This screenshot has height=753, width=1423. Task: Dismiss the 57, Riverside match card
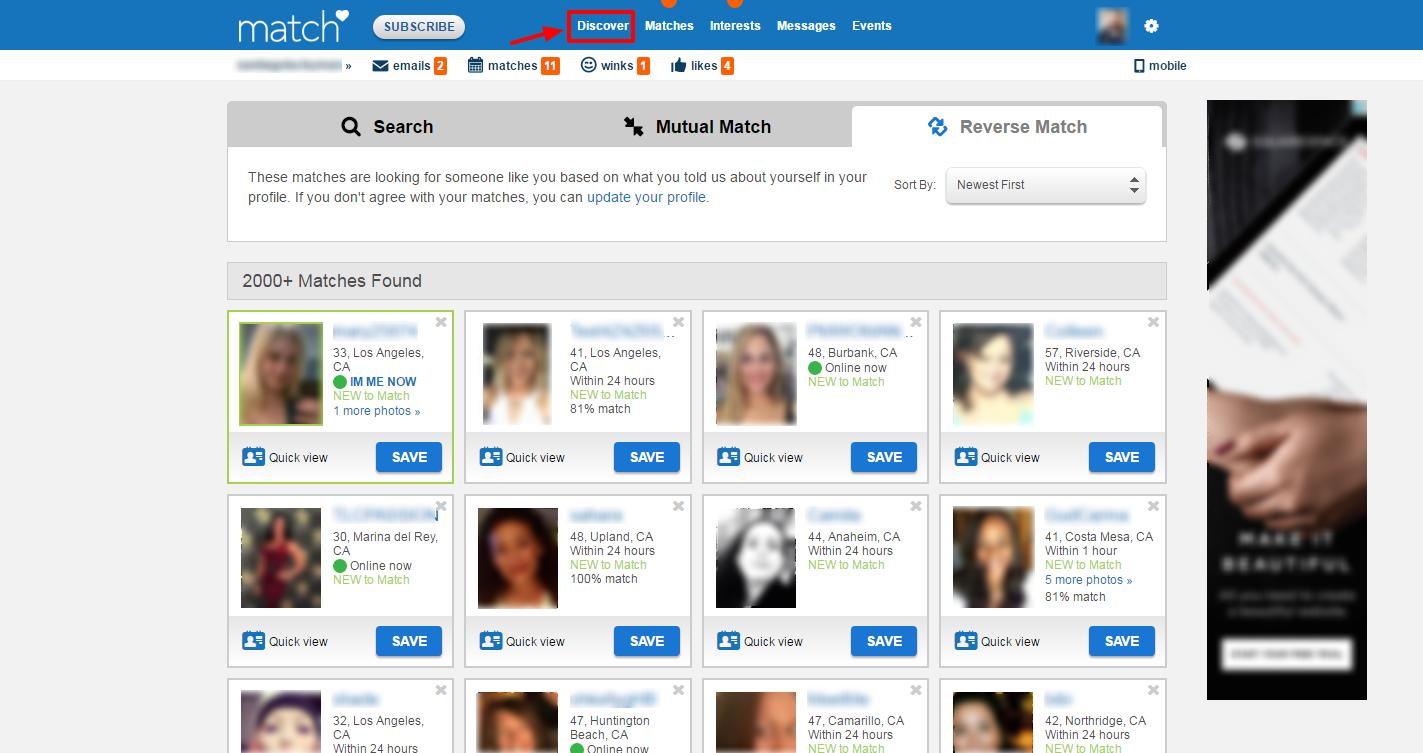tap(1153, 322)
